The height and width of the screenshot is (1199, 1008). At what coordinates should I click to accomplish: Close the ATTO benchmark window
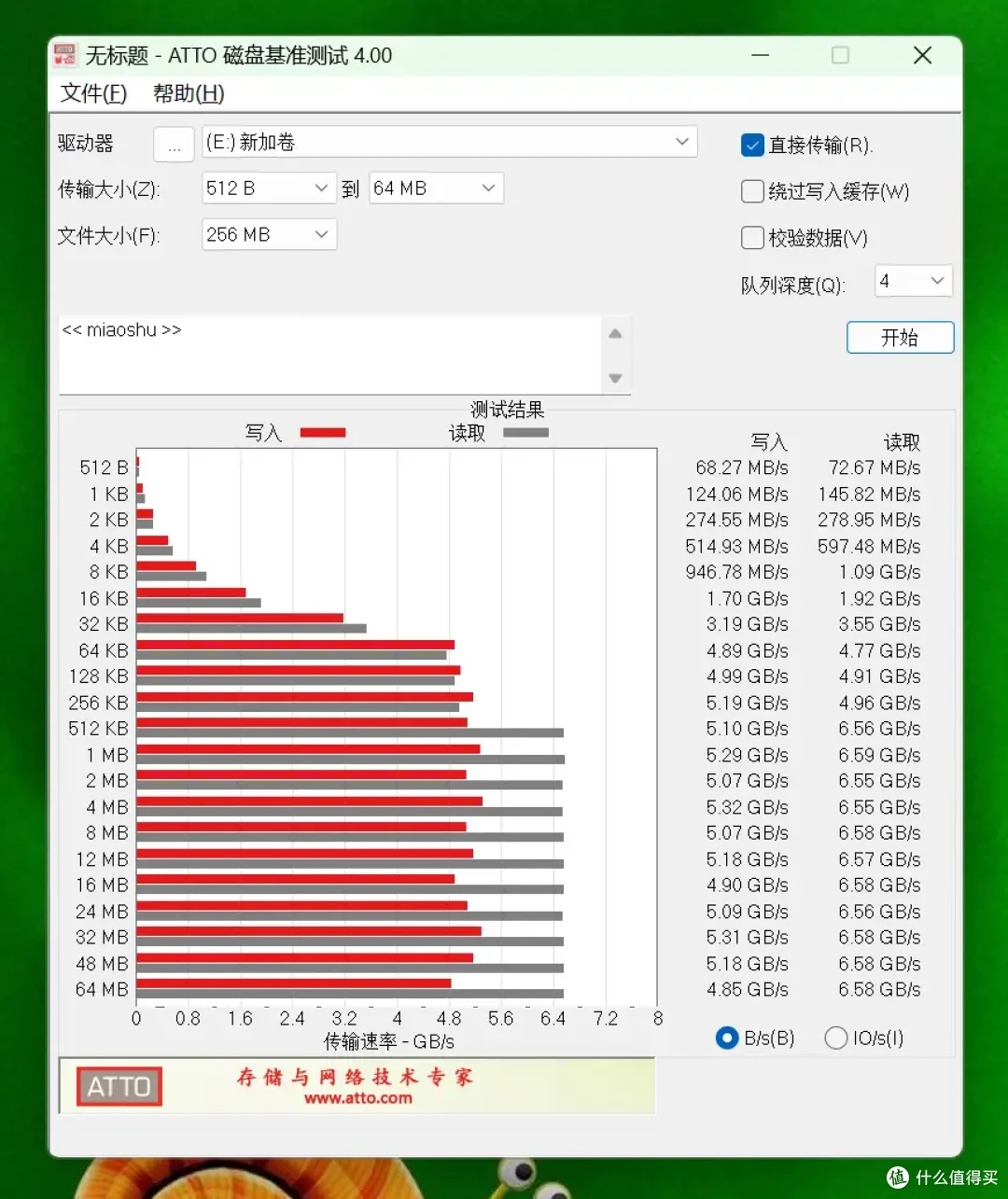(922, 55)
